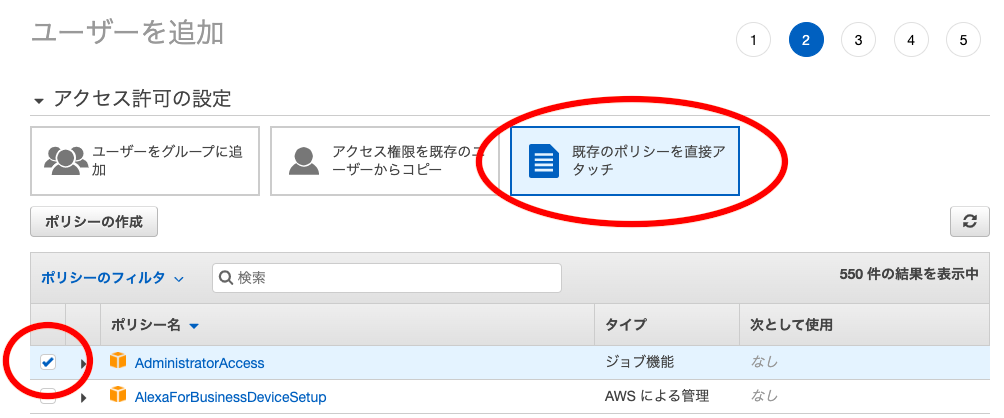
Task: Click なし in the AlexaForBusinessDeviceSetup row
Action: (x=764, y=396)
